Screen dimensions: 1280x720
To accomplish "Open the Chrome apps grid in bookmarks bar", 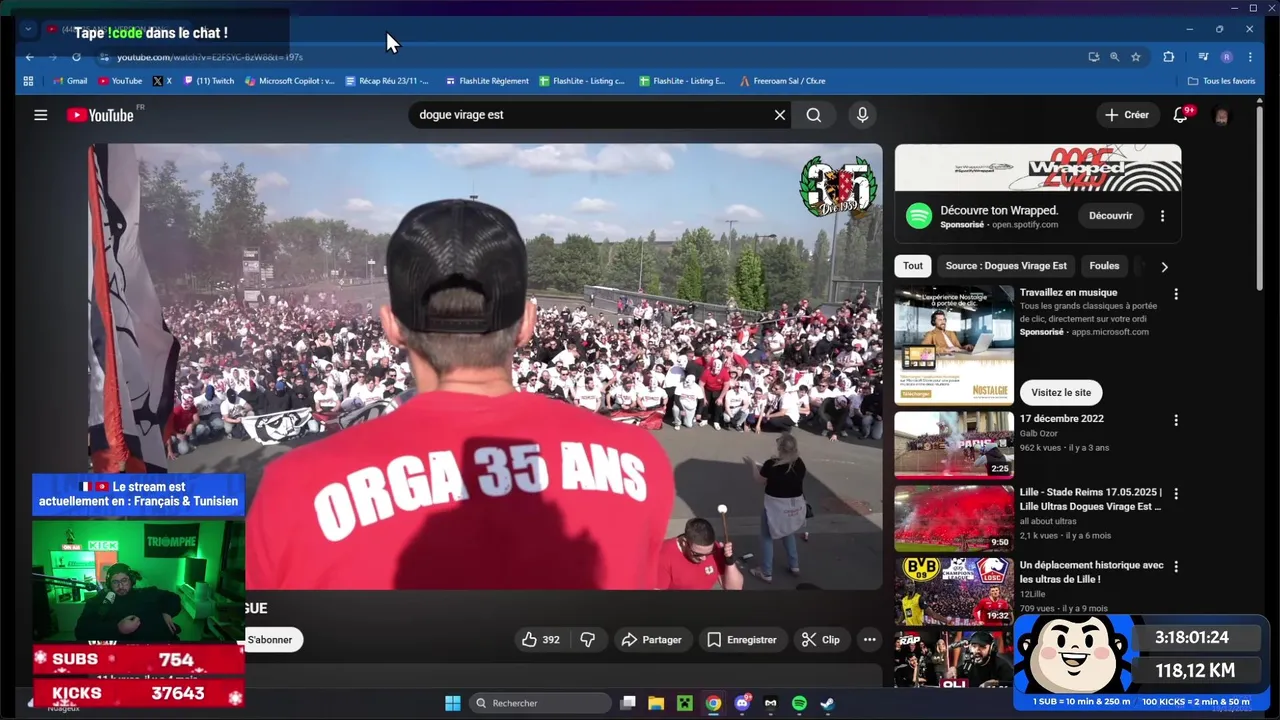I will [x=28, y=81].
